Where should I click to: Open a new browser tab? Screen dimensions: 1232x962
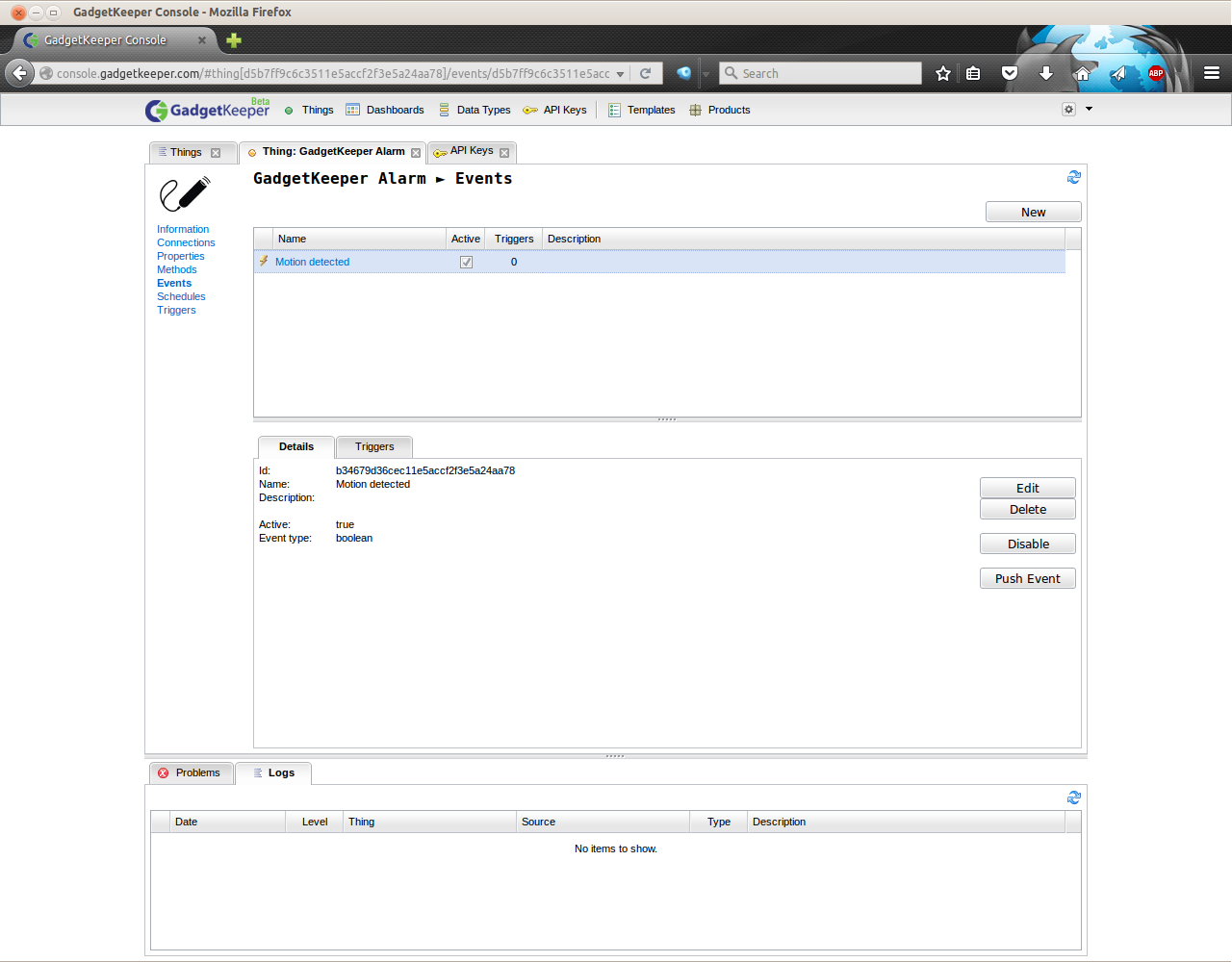[x=234, y=40]
